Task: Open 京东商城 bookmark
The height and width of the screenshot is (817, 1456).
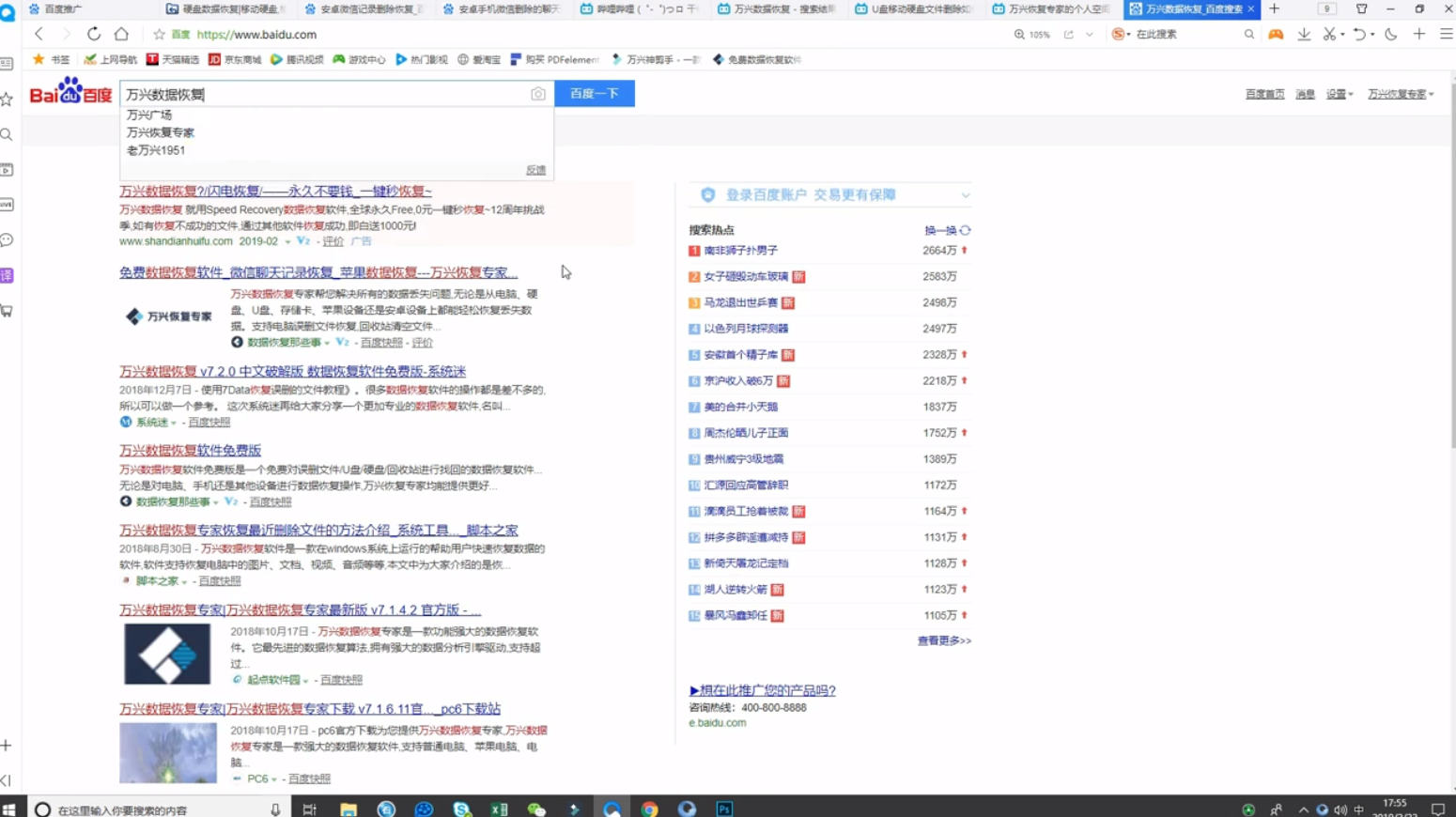Action: click(x=235, y=59)
